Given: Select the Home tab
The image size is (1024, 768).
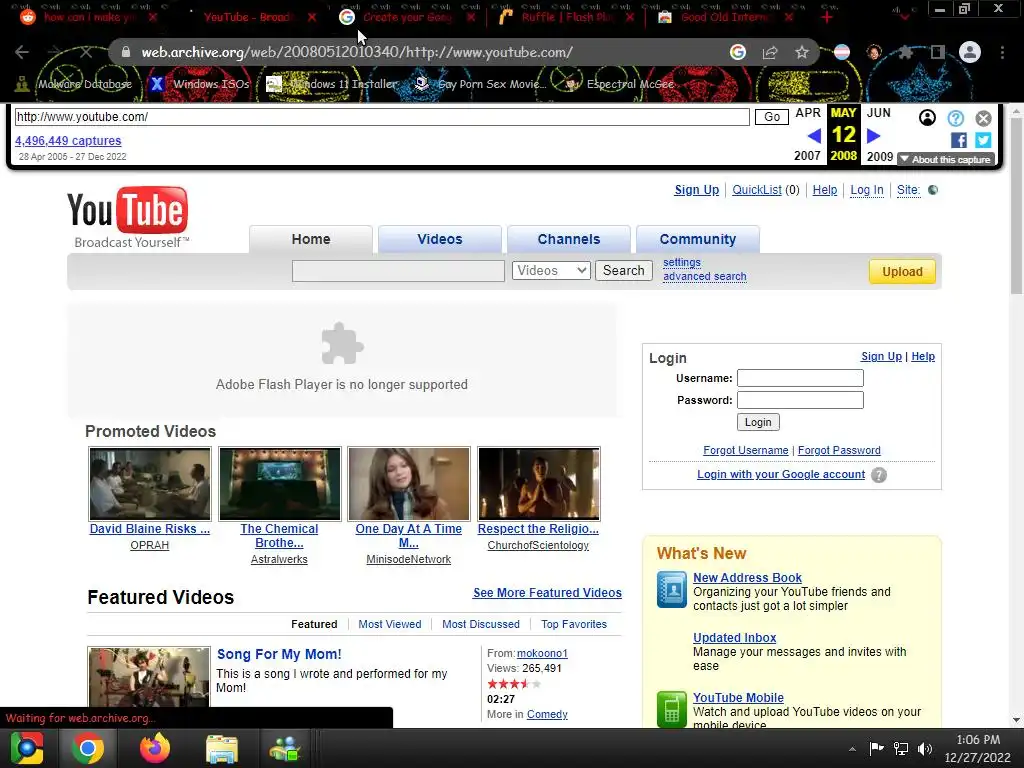Looking at the screenshot, I should pos(311,239).
